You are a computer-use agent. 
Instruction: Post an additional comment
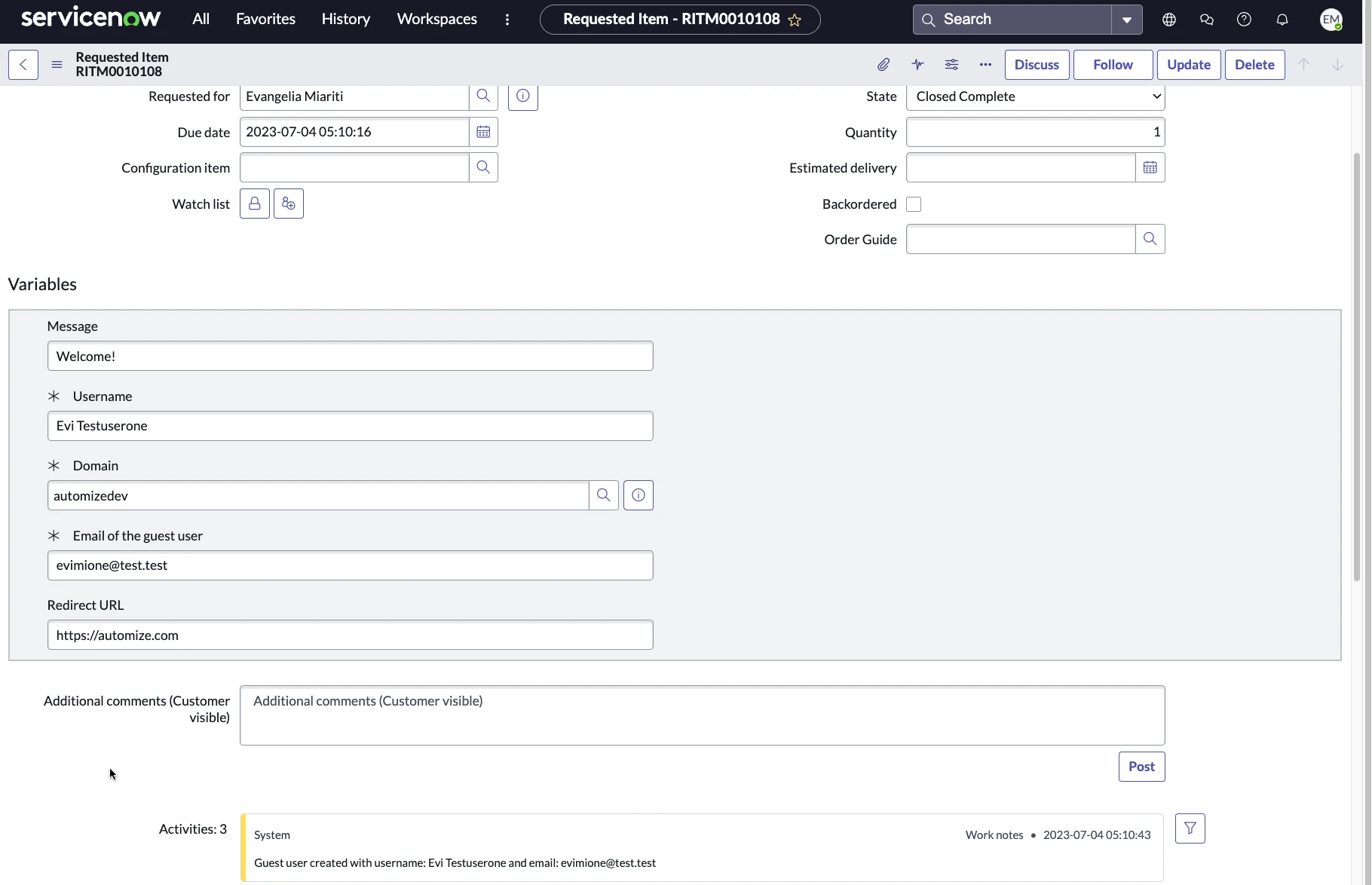point(1141,766)
